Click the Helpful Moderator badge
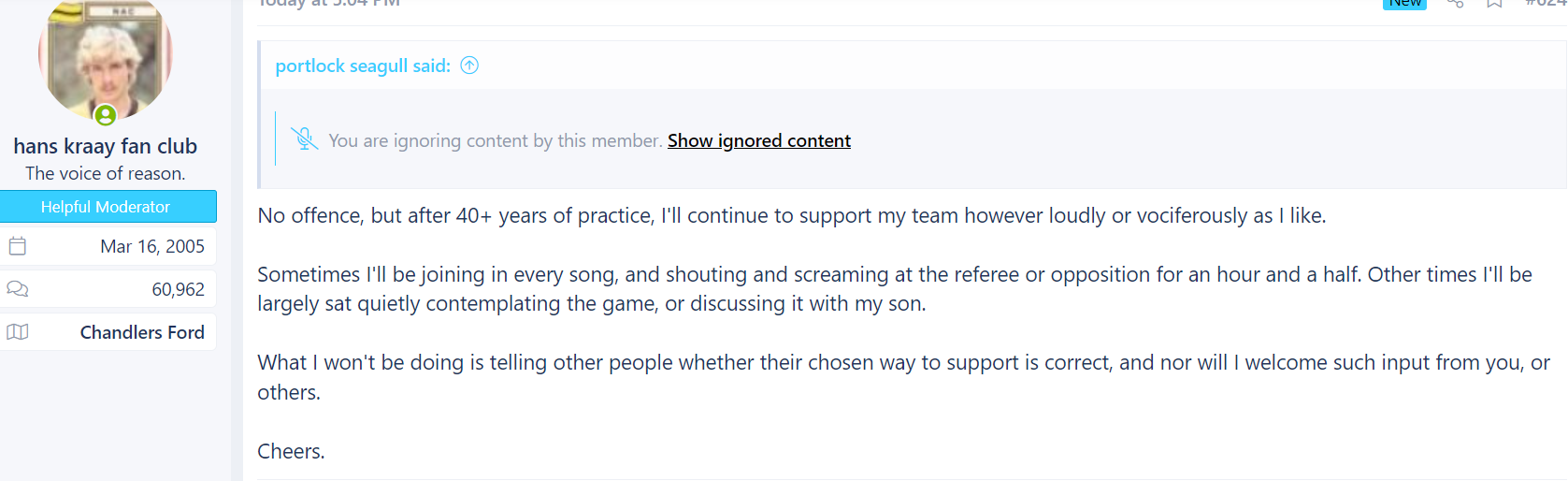This screenshot has height=481, width=1568. coord(108,207)
